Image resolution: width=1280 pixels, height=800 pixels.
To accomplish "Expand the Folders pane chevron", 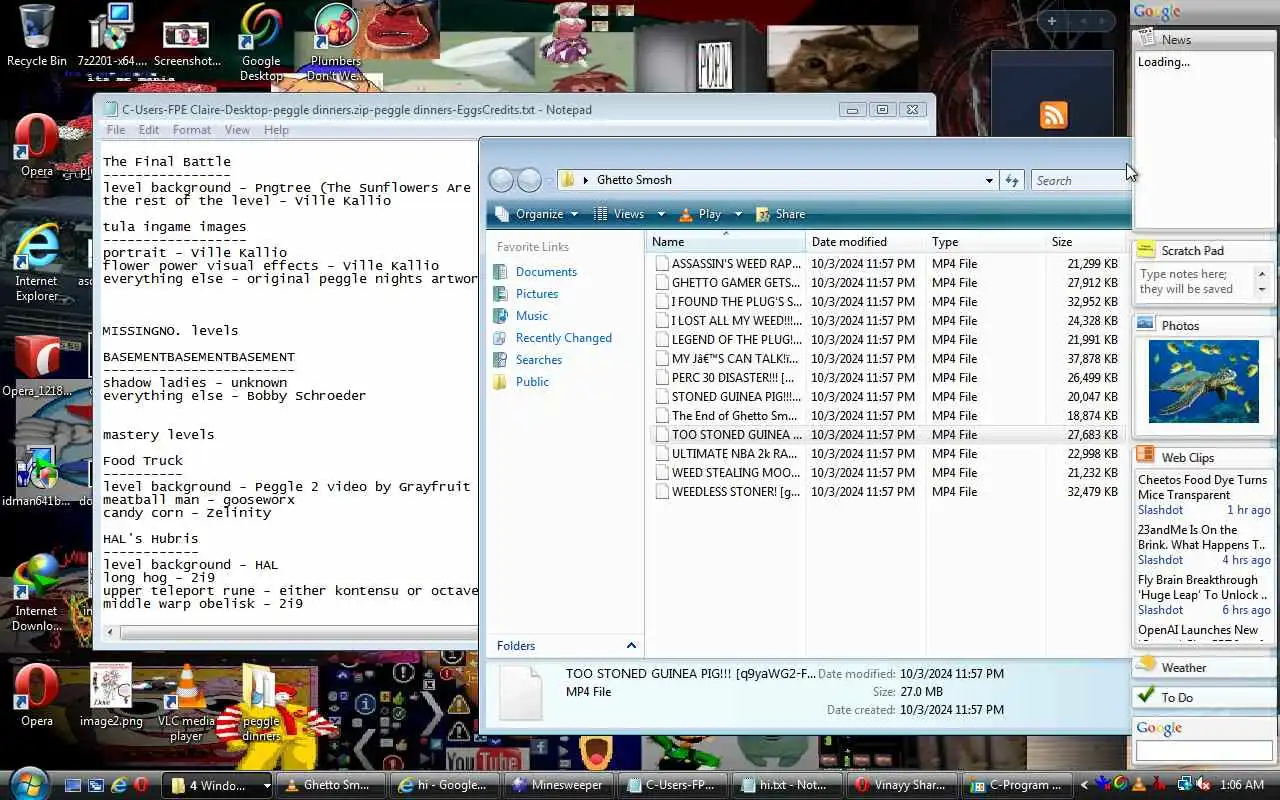I will (631, 646).
